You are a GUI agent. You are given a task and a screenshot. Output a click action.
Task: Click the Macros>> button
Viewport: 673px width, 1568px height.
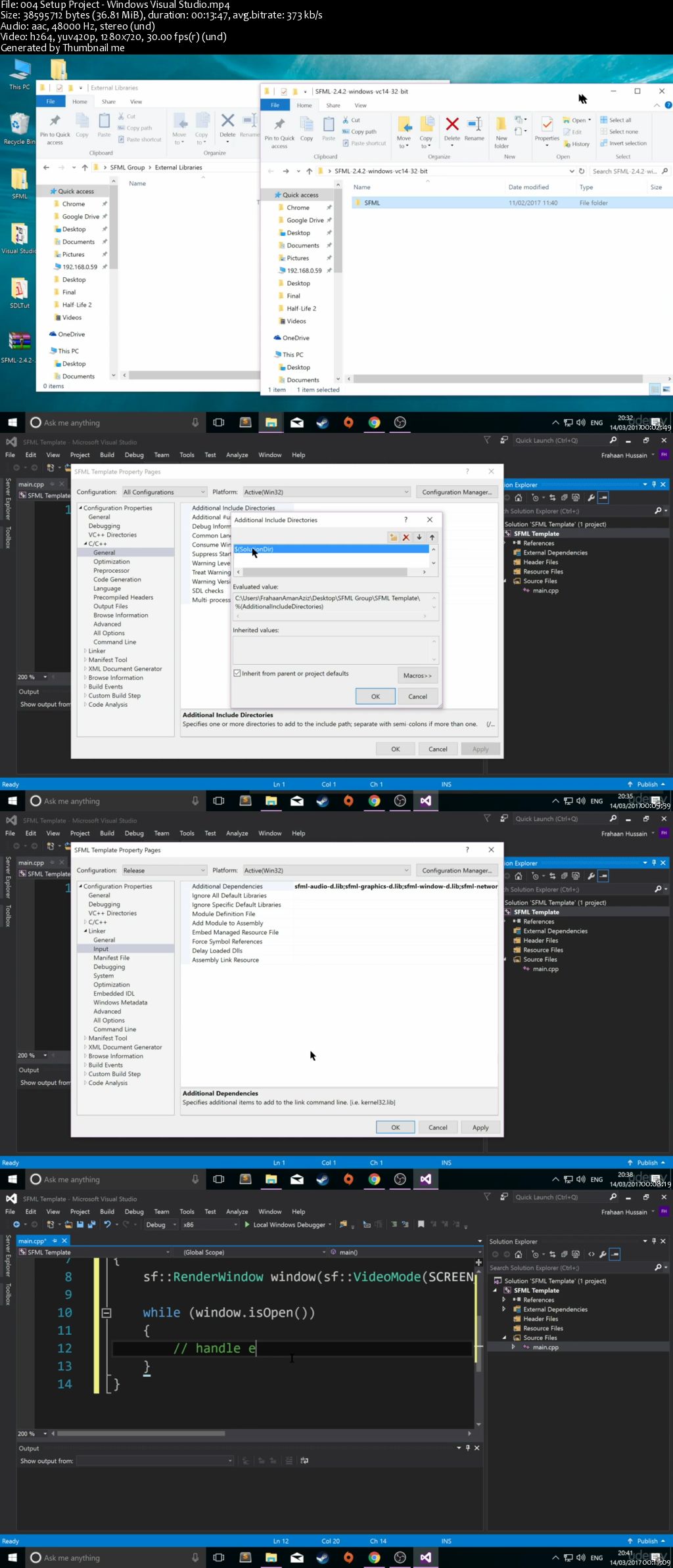tap(417, 675)
